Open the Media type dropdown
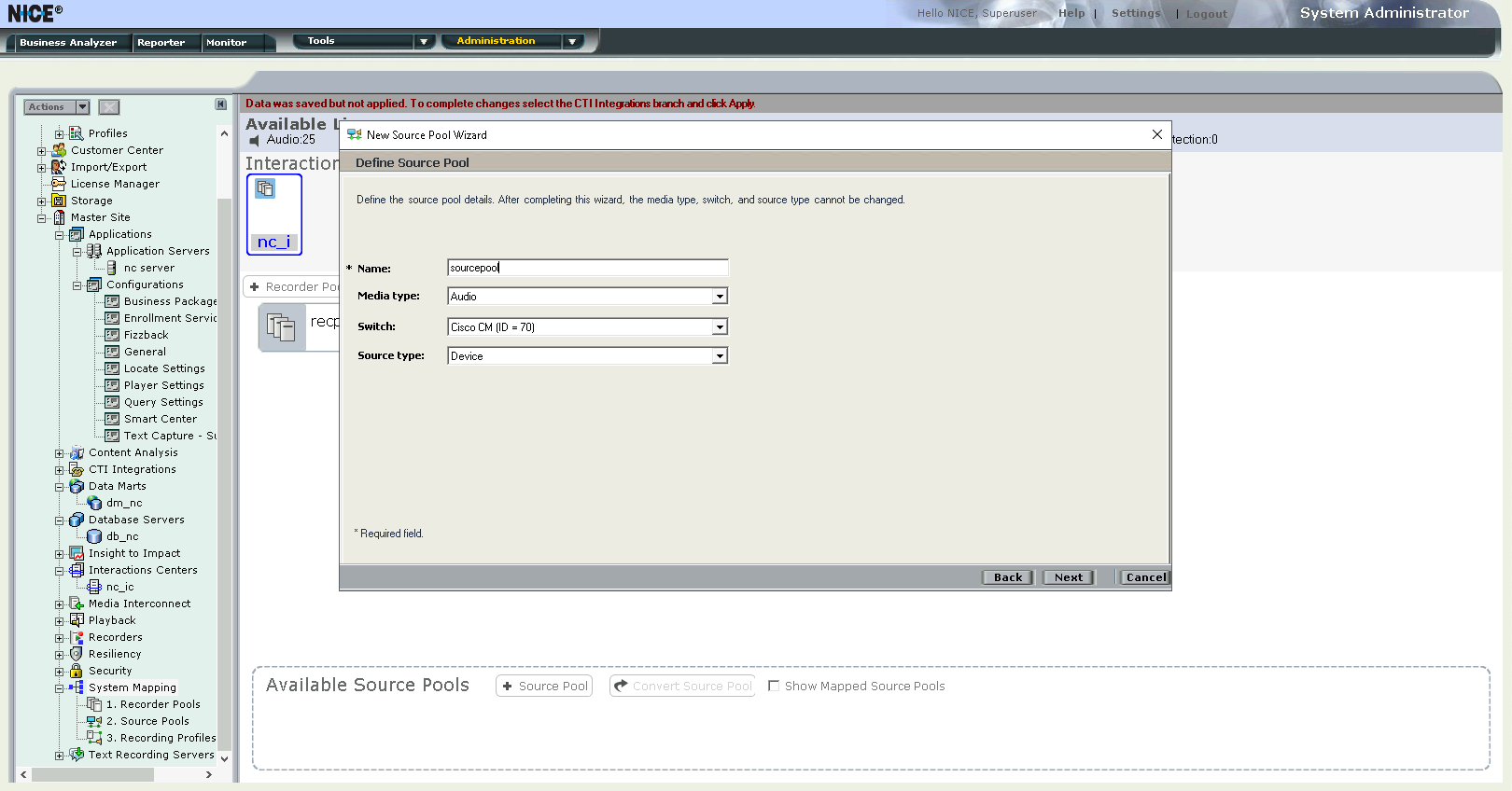 coord(720,297)
